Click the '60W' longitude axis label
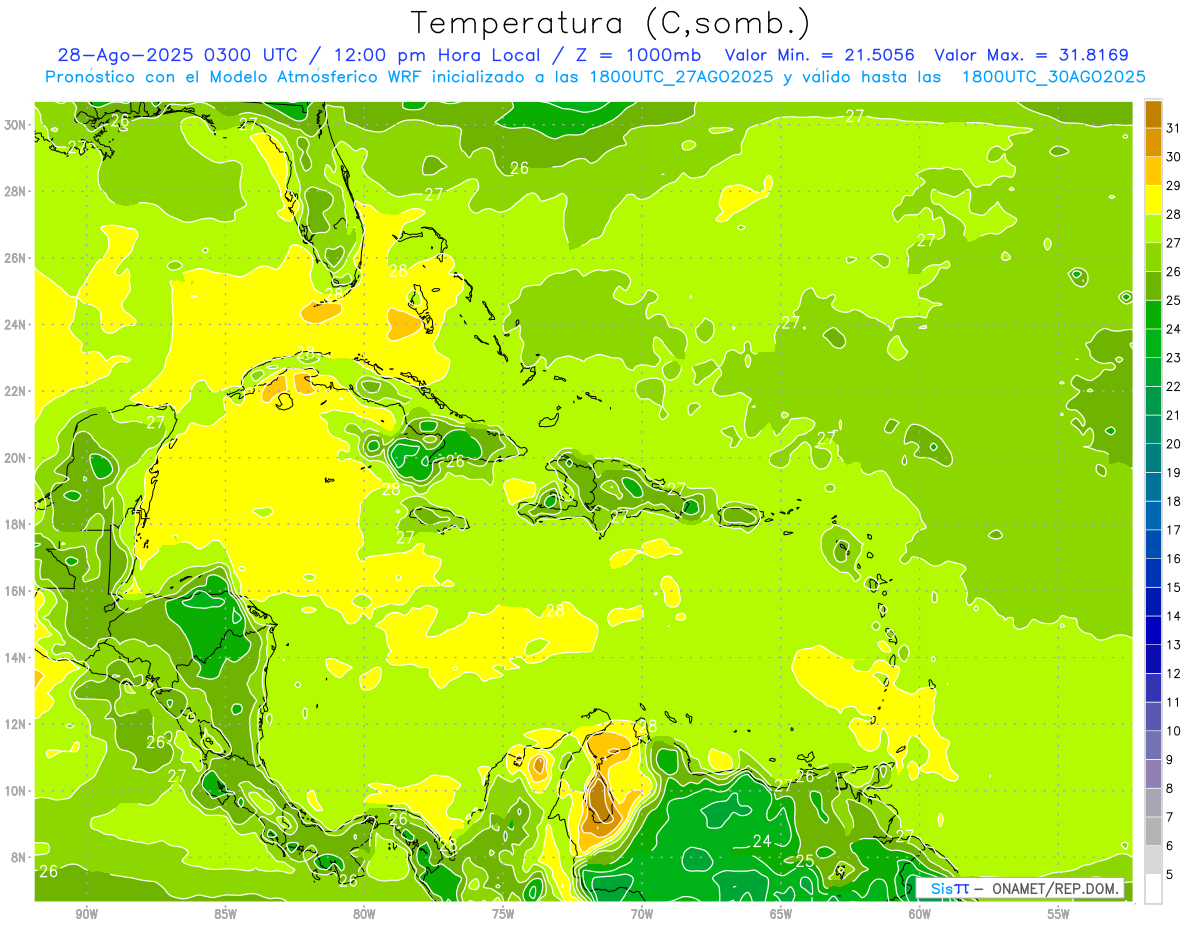 [920, 914]
